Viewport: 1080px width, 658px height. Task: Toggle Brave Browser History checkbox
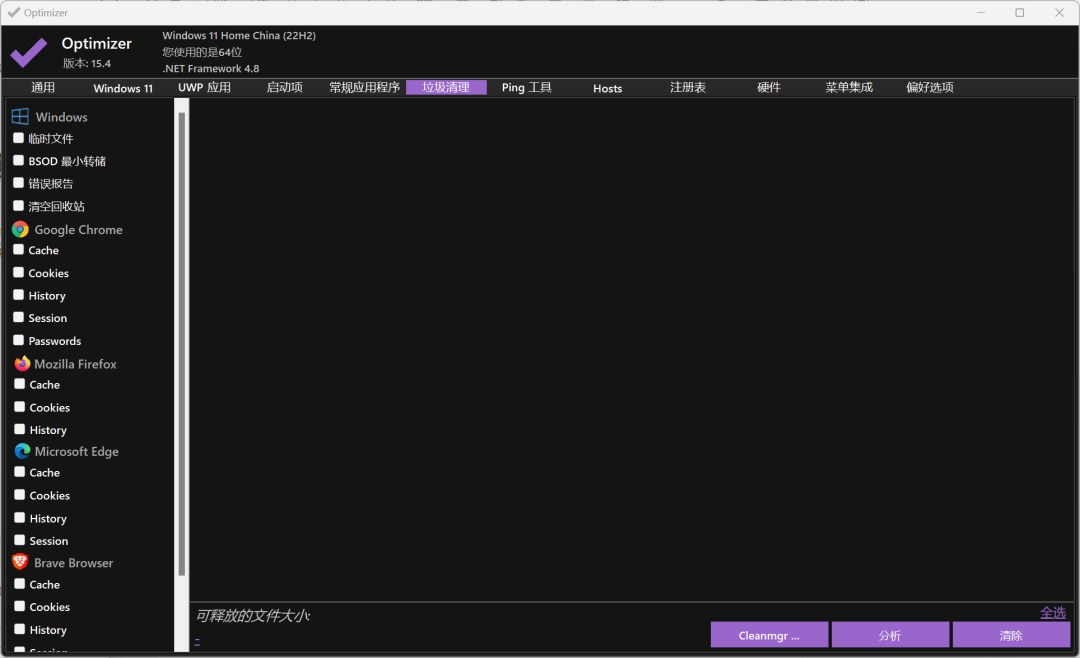tap(20, 629)
